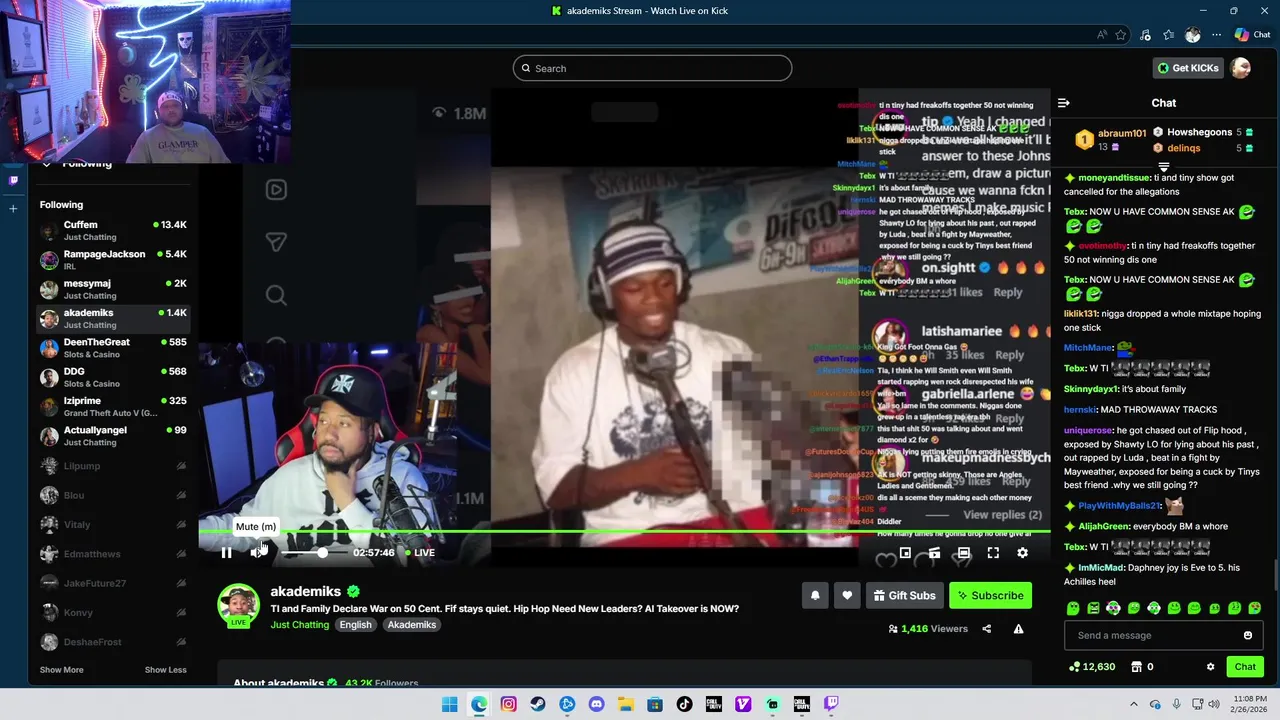Mute the stream volume
The image size is (1280, 720).
pos(256,552)
